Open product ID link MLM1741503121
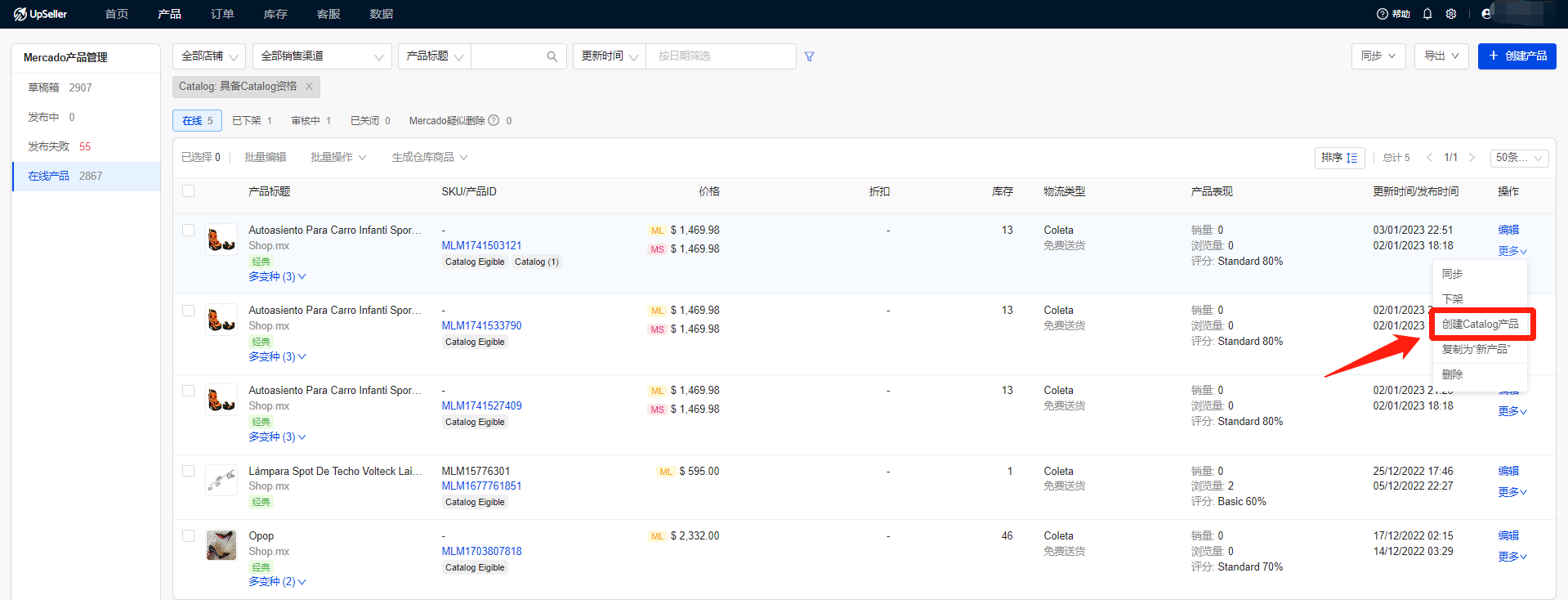 481,246
